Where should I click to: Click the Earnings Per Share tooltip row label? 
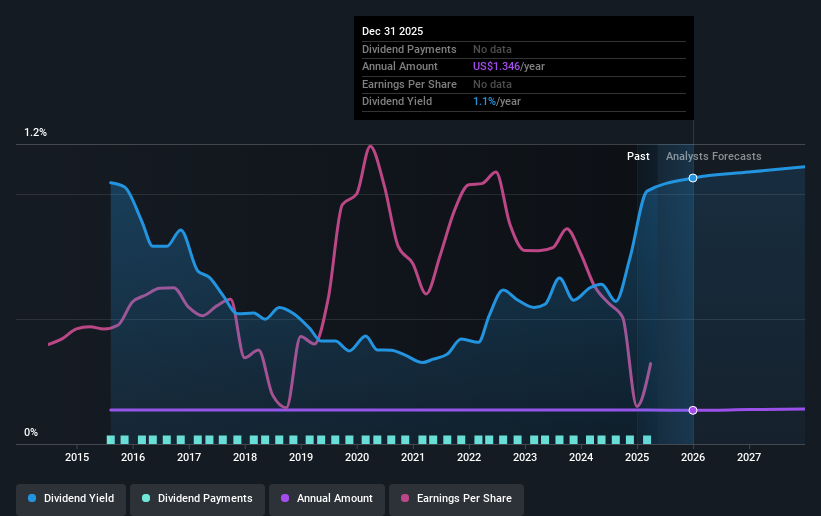click(409, 84)
